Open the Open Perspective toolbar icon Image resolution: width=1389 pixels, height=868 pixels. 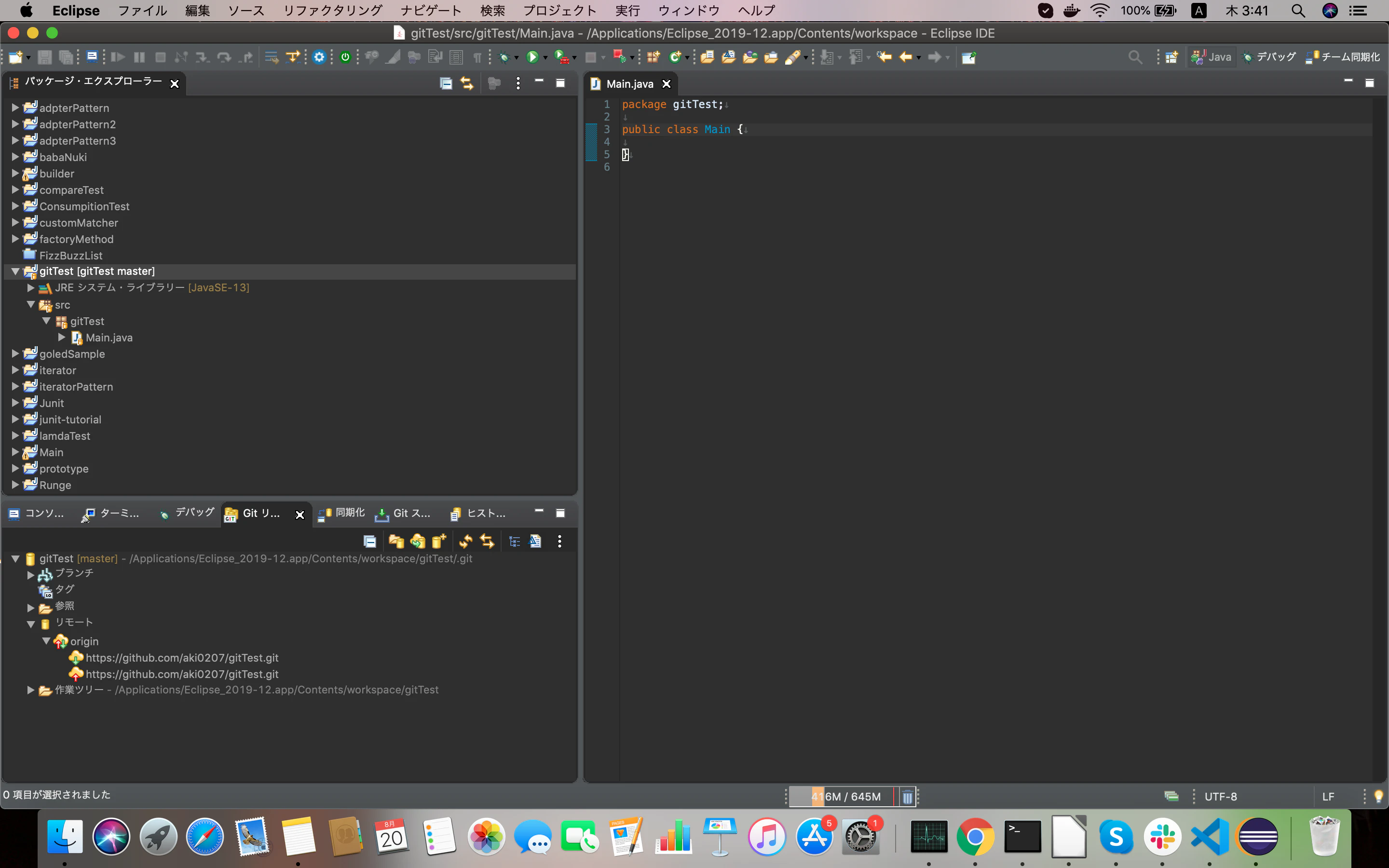pyautogui.click(x=1171, y=57)
